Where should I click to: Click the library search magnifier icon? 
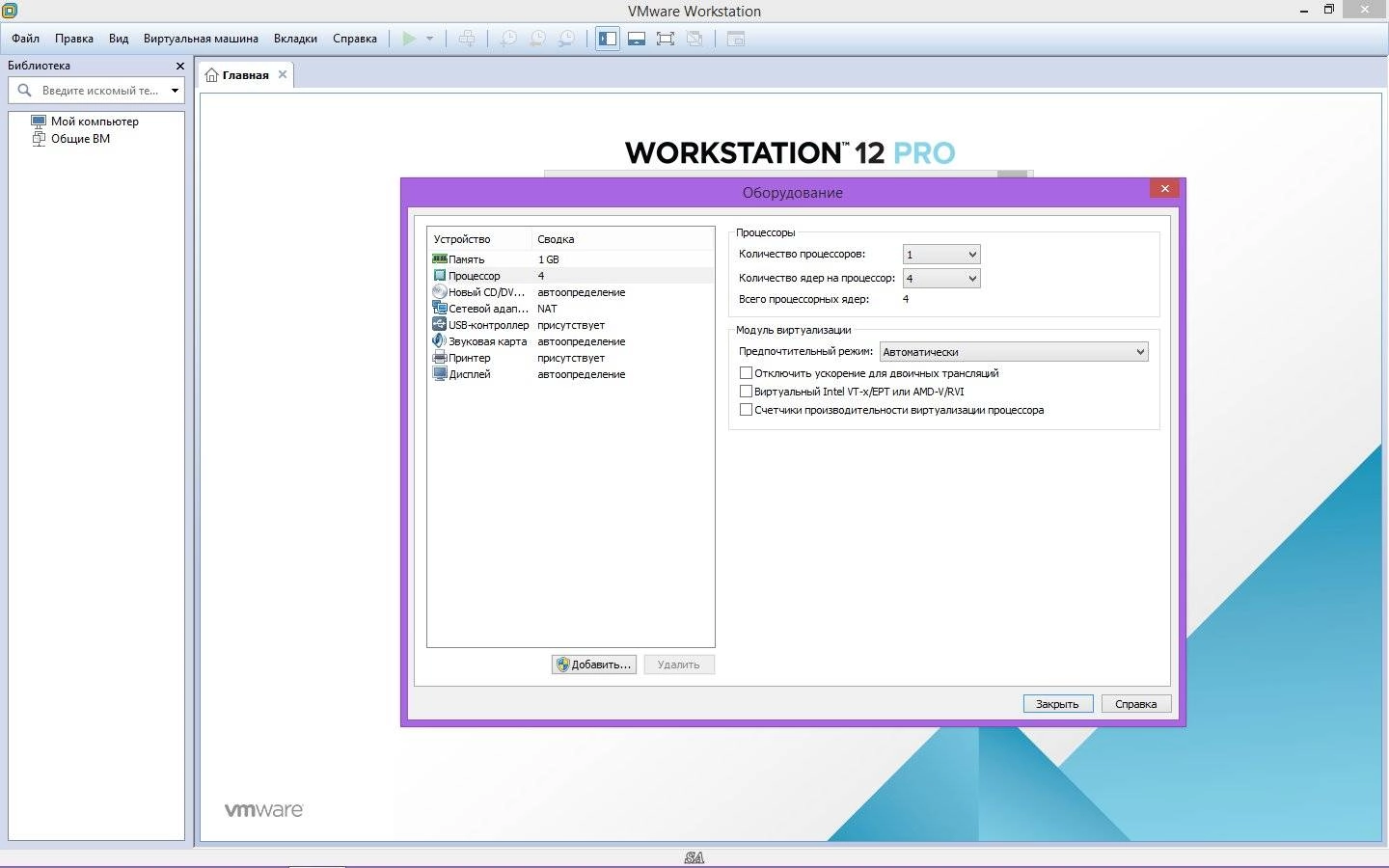(25, 90)
